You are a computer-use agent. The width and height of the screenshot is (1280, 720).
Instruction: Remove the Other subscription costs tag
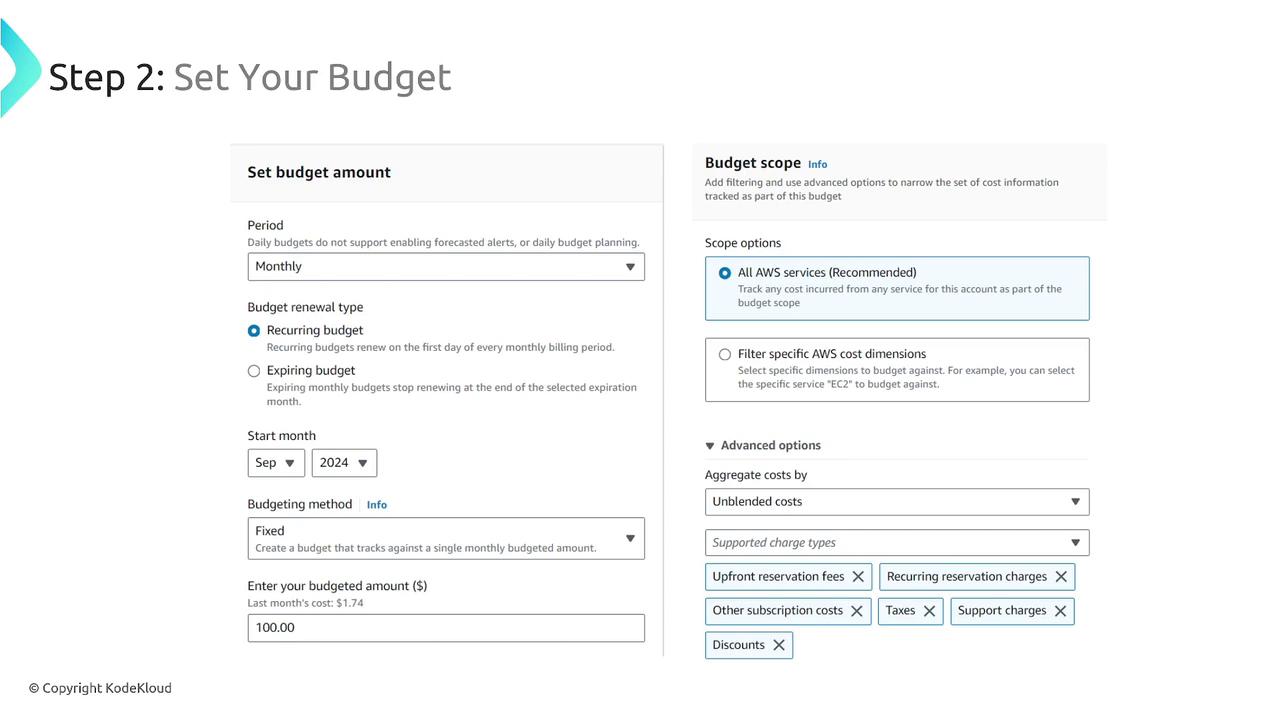click(857, 611)
